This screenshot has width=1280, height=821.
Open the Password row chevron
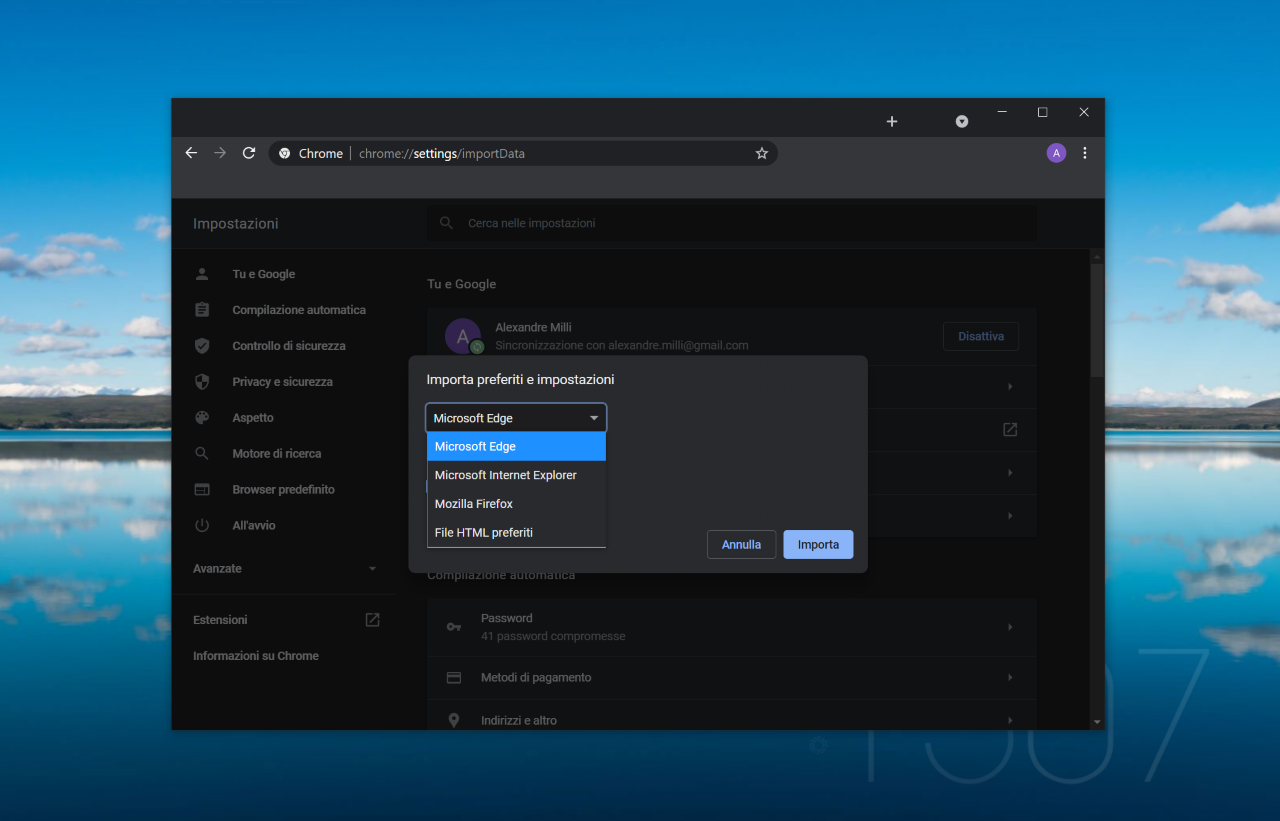tap(1010, 627)
